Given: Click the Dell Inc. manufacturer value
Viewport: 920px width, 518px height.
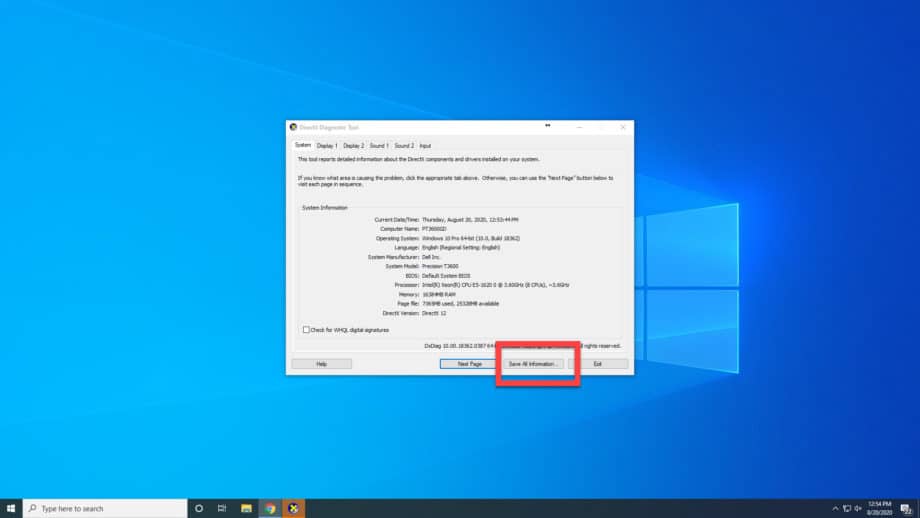Looking at the screenshot, I should [x=431, y=257].
